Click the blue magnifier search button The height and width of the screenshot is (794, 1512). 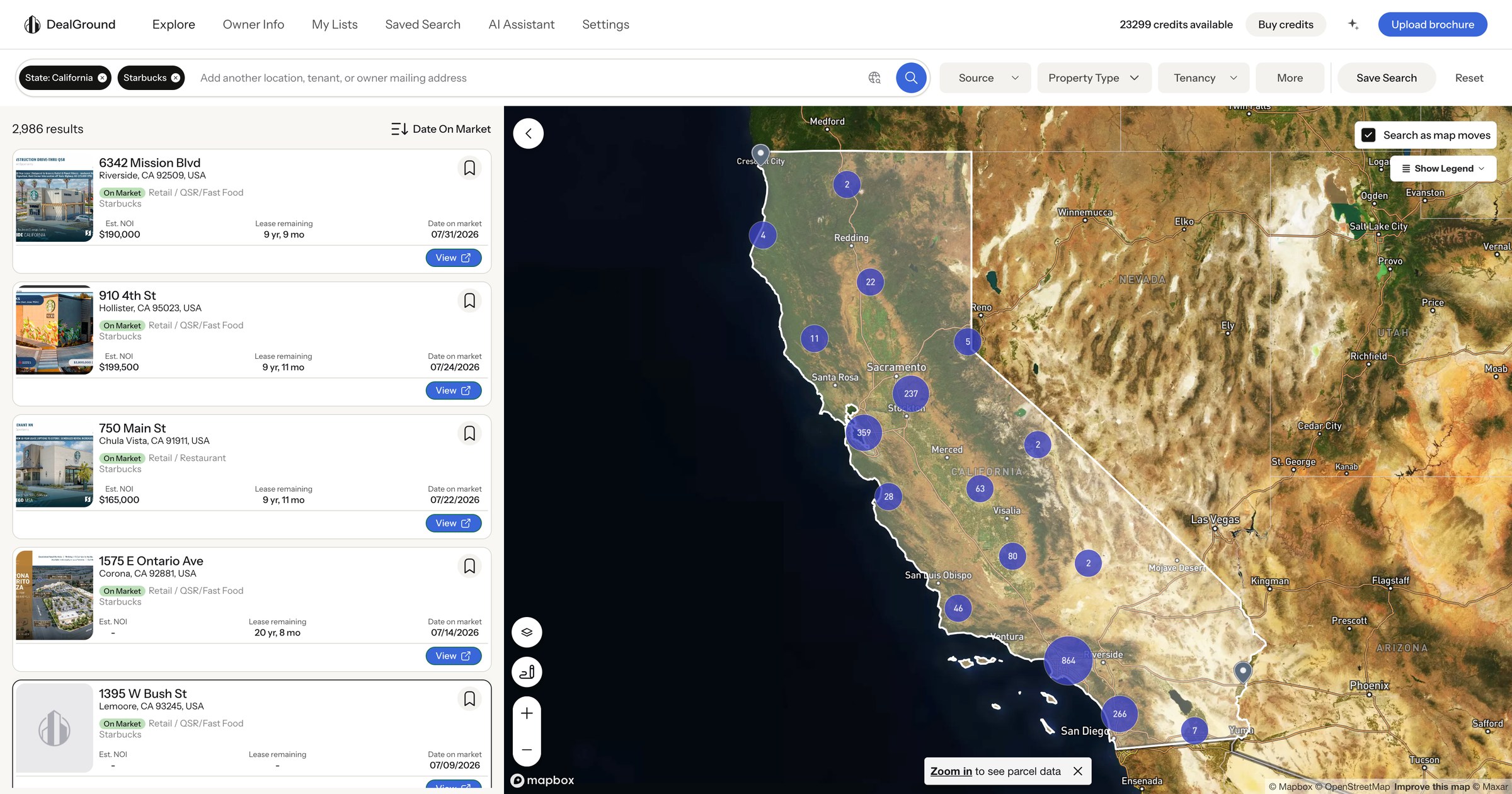click(x=911, y=78)
